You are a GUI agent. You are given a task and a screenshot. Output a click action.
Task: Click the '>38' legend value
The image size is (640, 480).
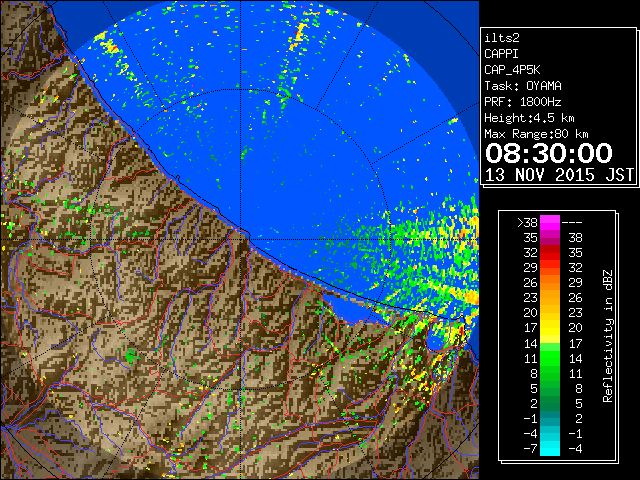(527, 223)
